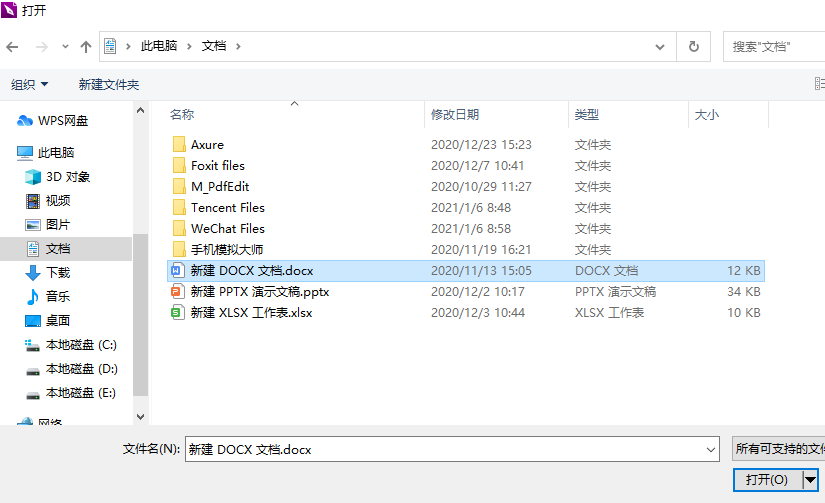
Task: Click the 34 KB size cell
Action: point(743,291)
